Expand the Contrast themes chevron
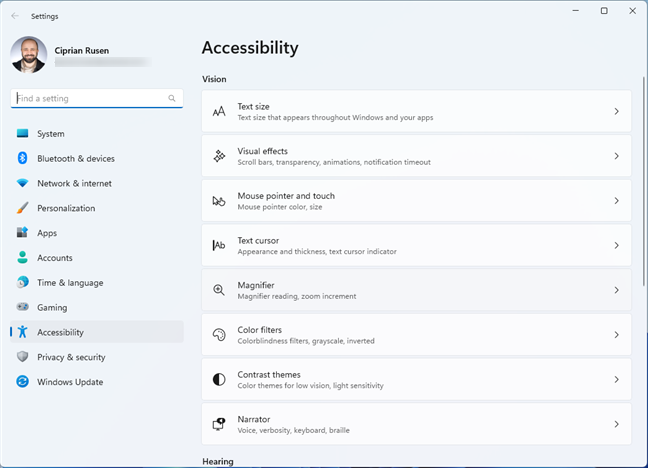The height and width of the screenshot is (468, 648). (616, 379)
